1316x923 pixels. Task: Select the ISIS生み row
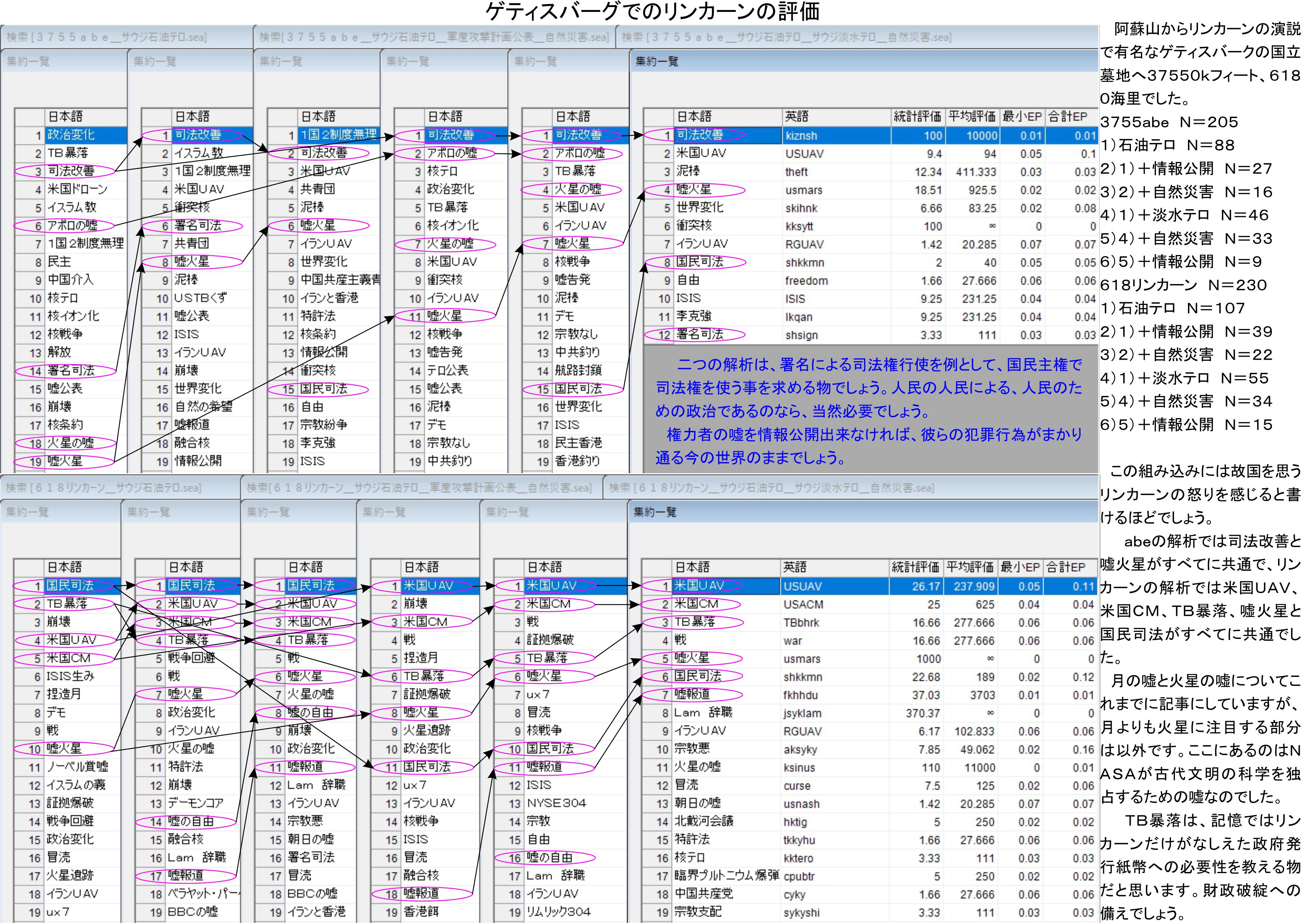(x=70, y=677)
